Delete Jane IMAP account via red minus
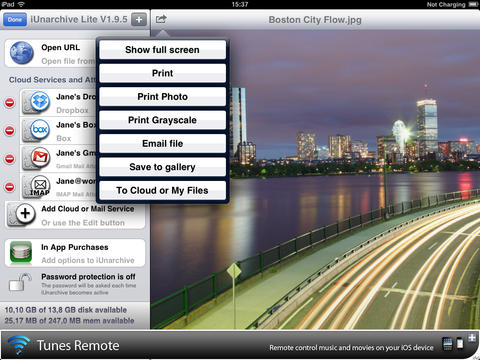480x360 pixels. 10,187
